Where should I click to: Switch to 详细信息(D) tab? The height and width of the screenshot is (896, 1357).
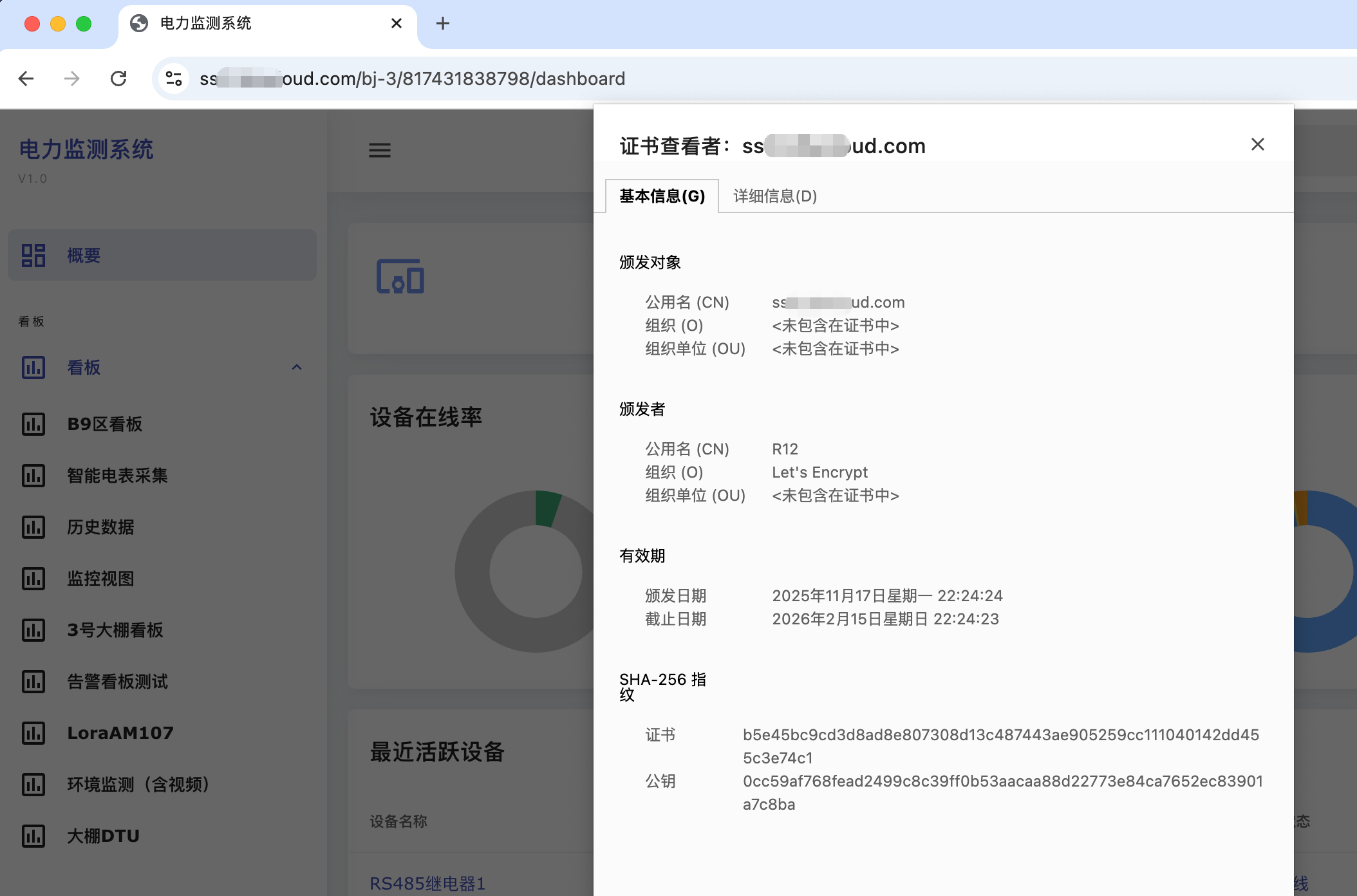coord(775,196)
